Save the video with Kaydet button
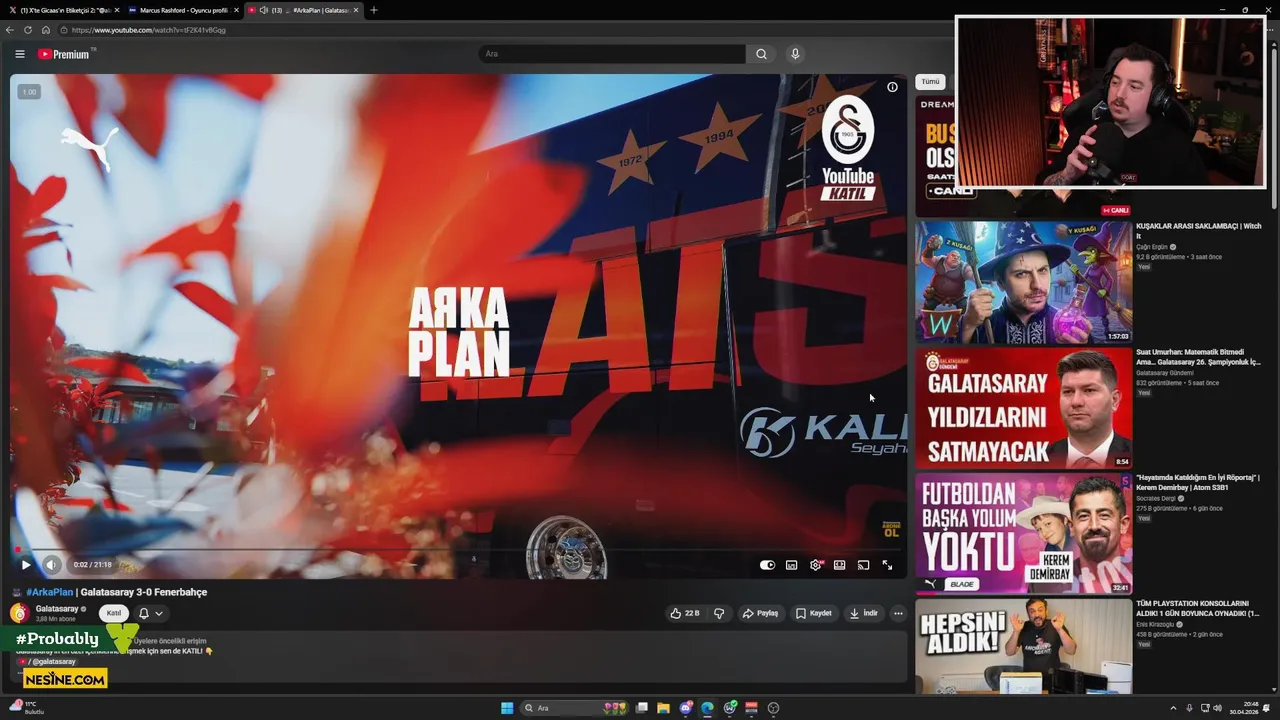Image resolution: width=1280 pixels, height=720 pixels. tap(813, 613)
